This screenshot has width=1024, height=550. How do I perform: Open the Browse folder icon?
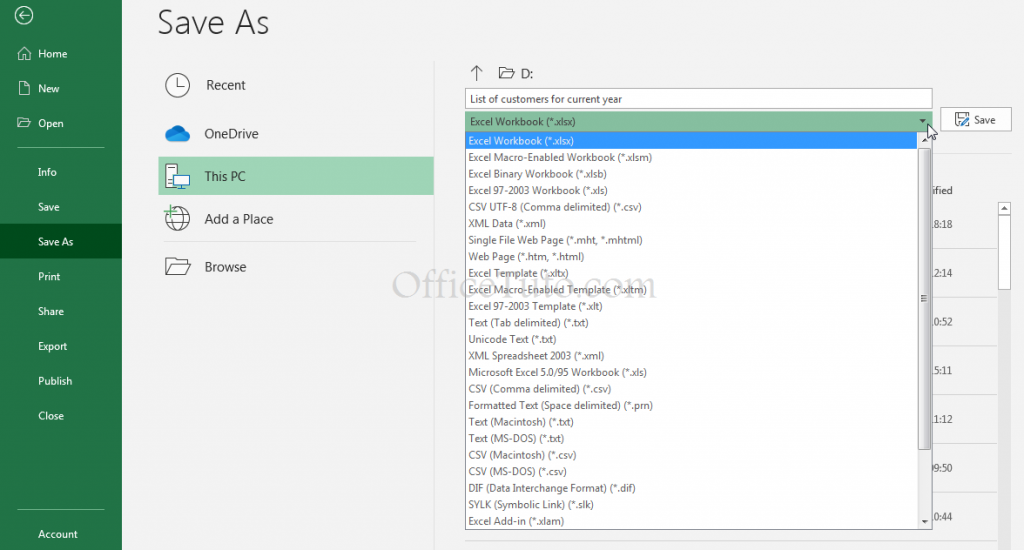tap(177, 267)
